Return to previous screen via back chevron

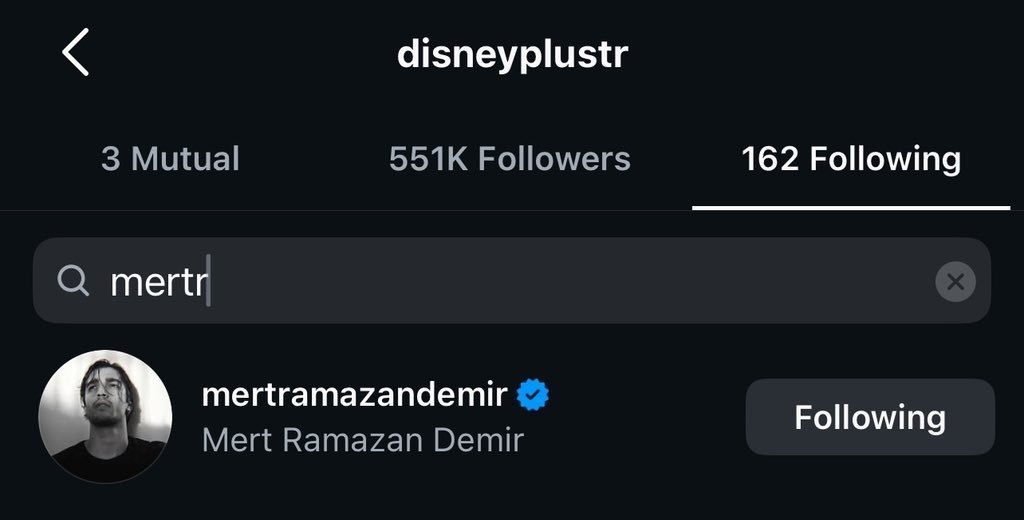click(x=76, y=53)
